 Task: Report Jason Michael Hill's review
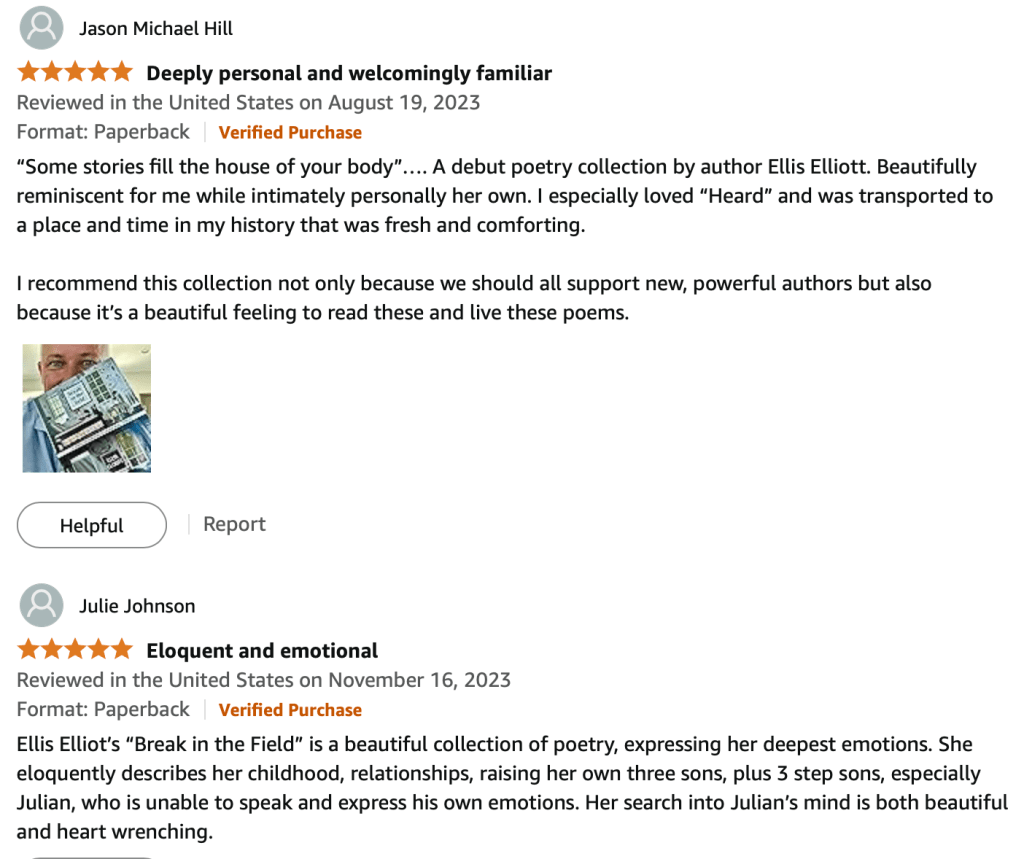tap(234, 524)
